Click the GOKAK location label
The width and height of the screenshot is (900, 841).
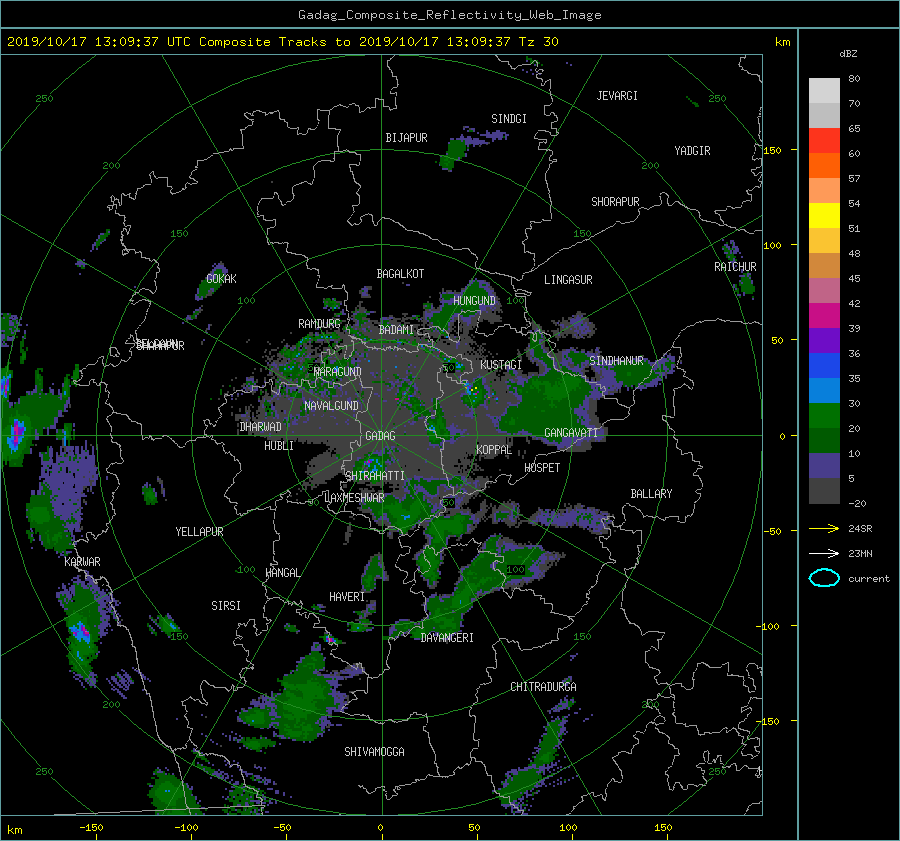pyautogui.click(x=221, y=279)
